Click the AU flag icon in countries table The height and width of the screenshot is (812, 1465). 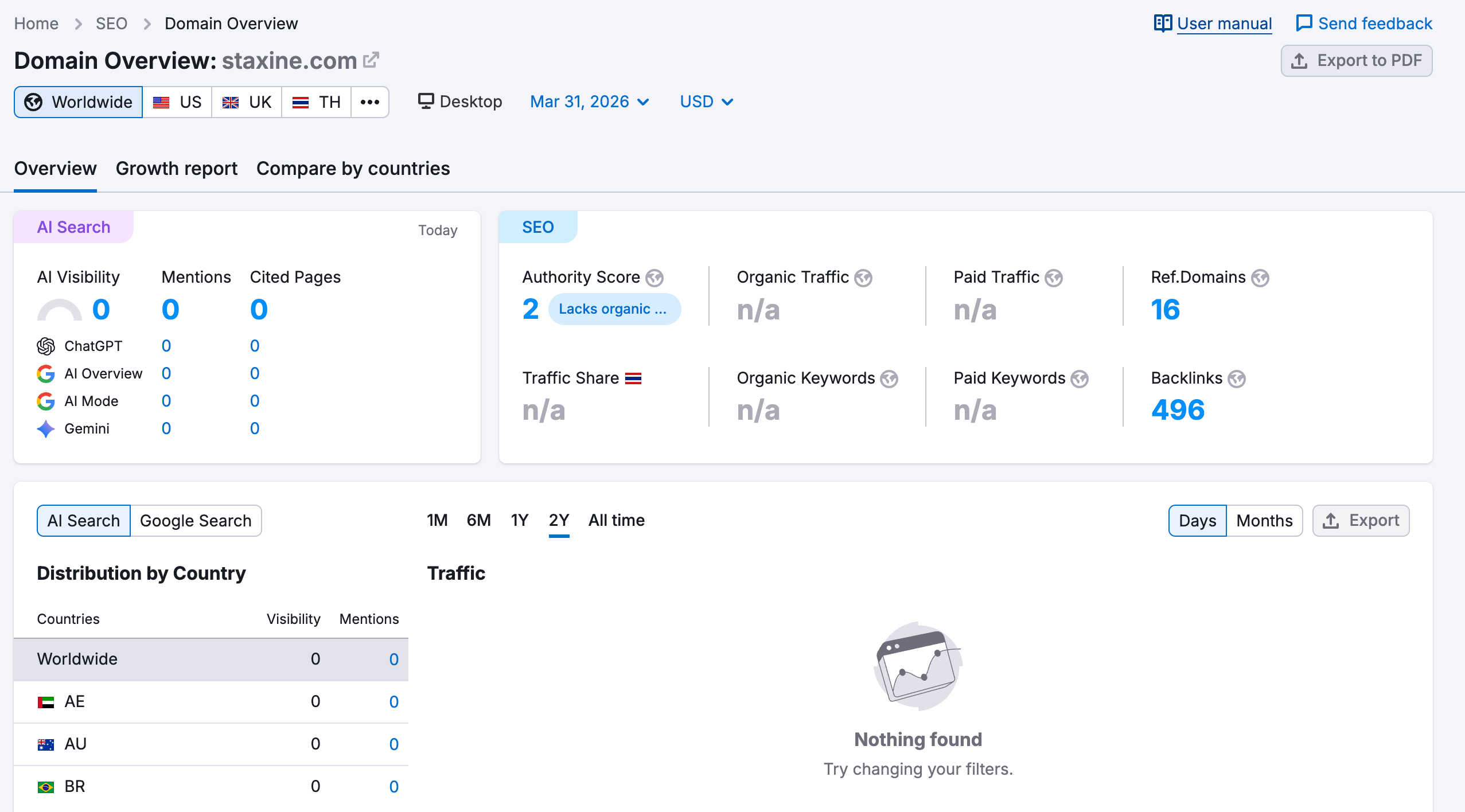coord(46,744)
